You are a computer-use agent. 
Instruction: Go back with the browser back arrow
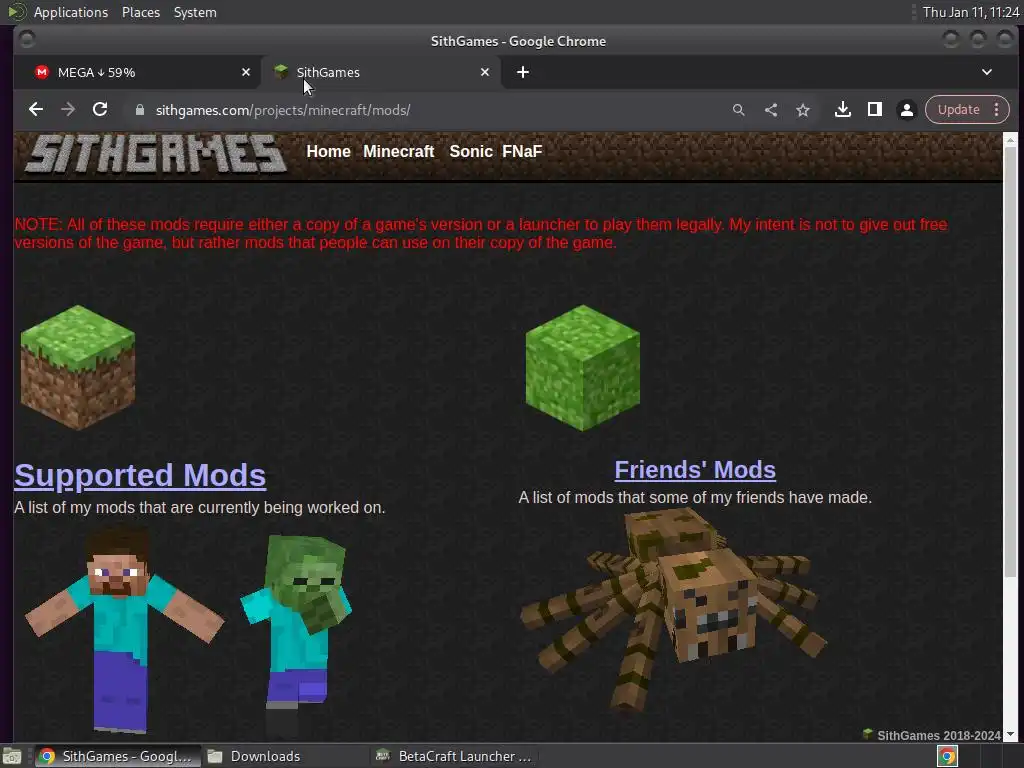tap(36, 110)
